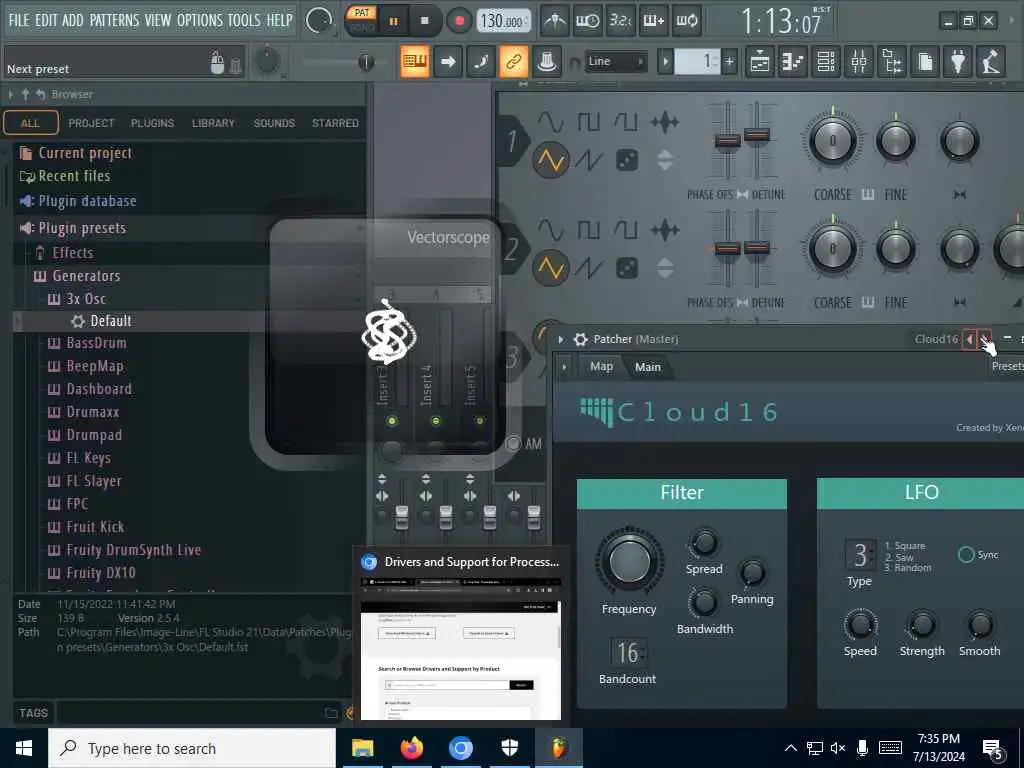The width and height of the screenshot is (1024, 768).
Task: Open Firefox from the taskbar
Action: 411,748
